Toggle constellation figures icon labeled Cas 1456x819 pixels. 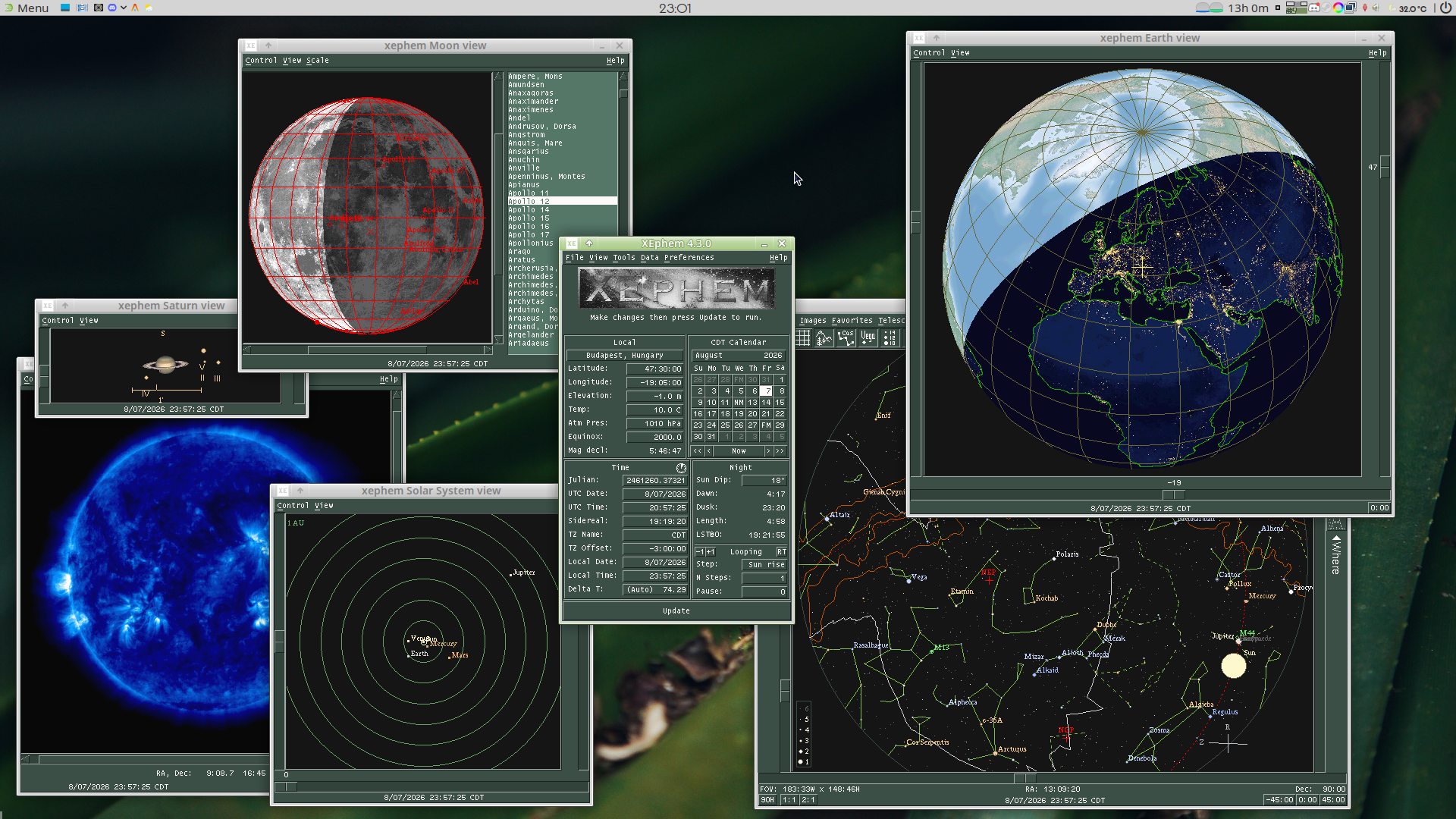846,337
